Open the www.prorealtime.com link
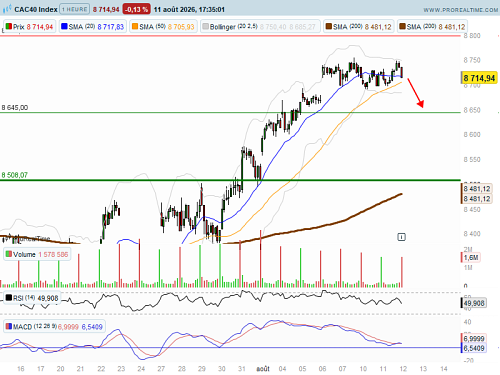This screenshot has height=375, width=500. click(x=461, y=10)
